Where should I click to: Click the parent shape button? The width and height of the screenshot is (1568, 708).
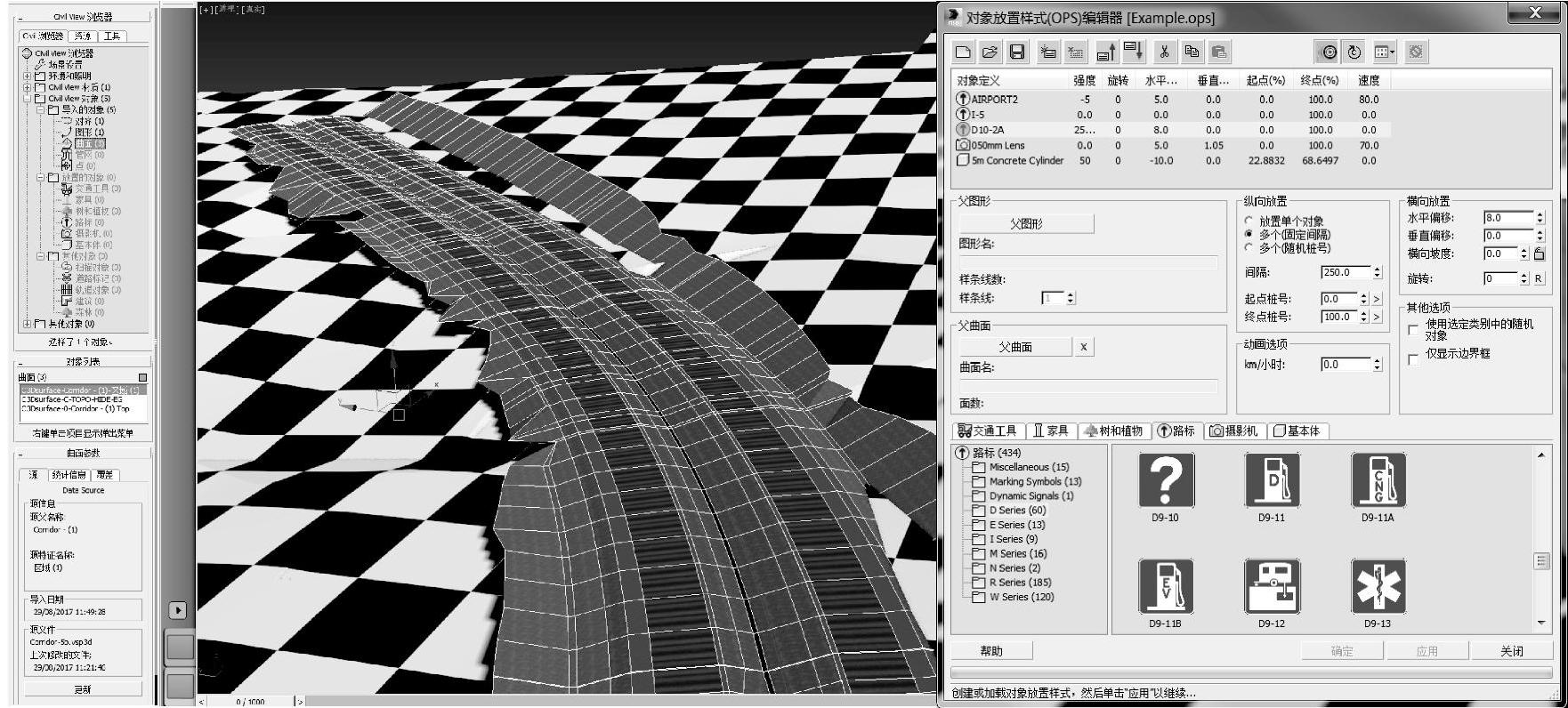(x=1026, y=224)
